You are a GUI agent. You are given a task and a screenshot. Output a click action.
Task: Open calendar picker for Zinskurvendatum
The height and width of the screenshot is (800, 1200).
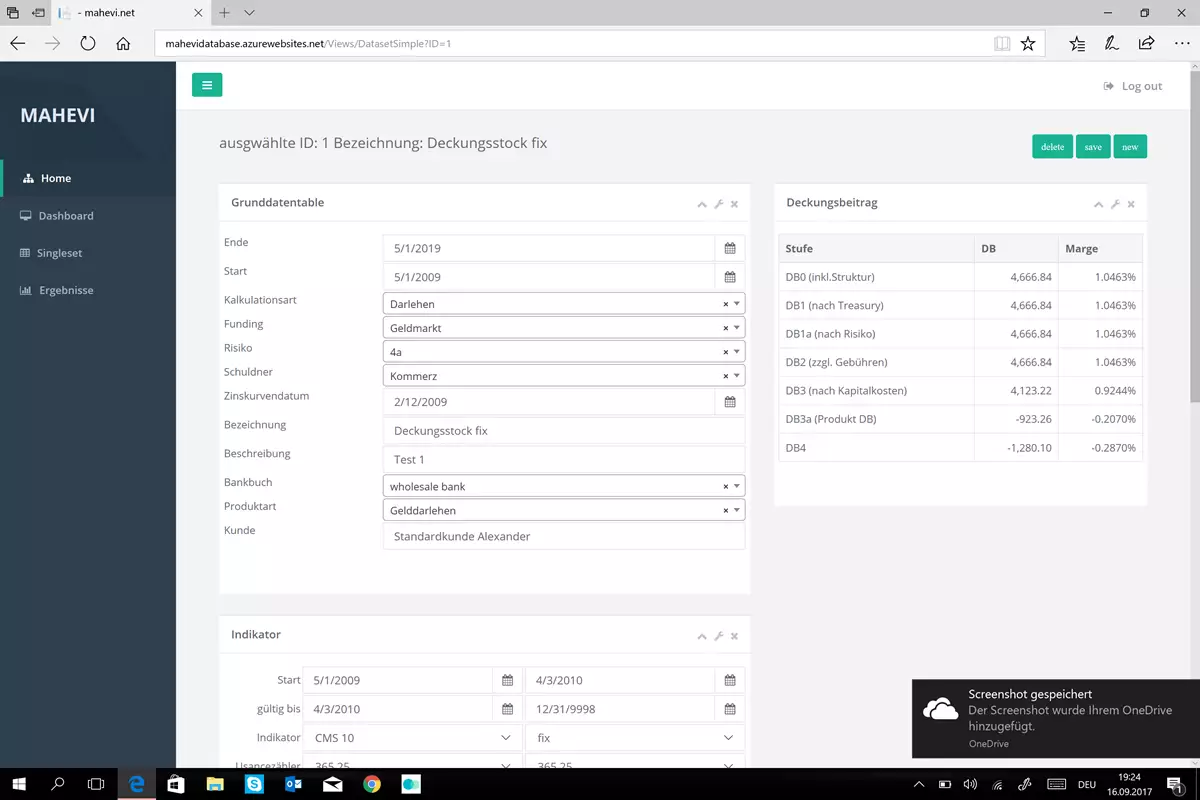[730, 402]
